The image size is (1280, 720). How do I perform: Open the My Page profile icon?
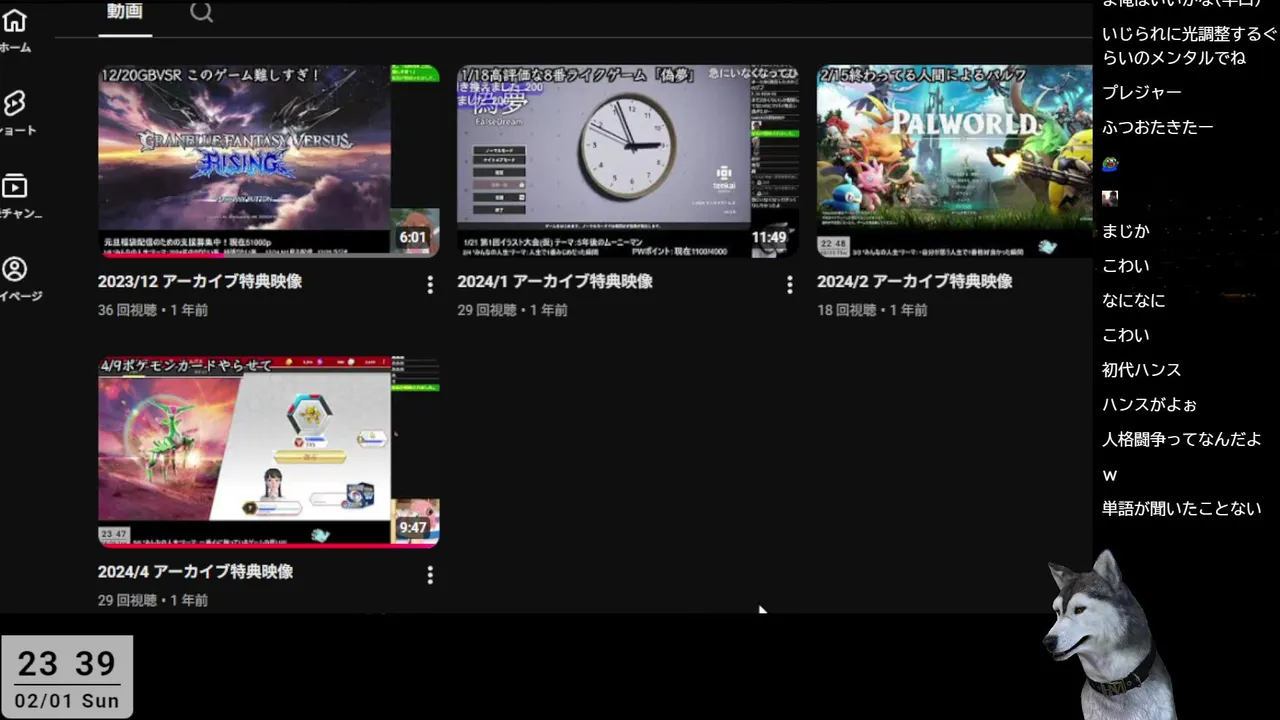(15, 269)
